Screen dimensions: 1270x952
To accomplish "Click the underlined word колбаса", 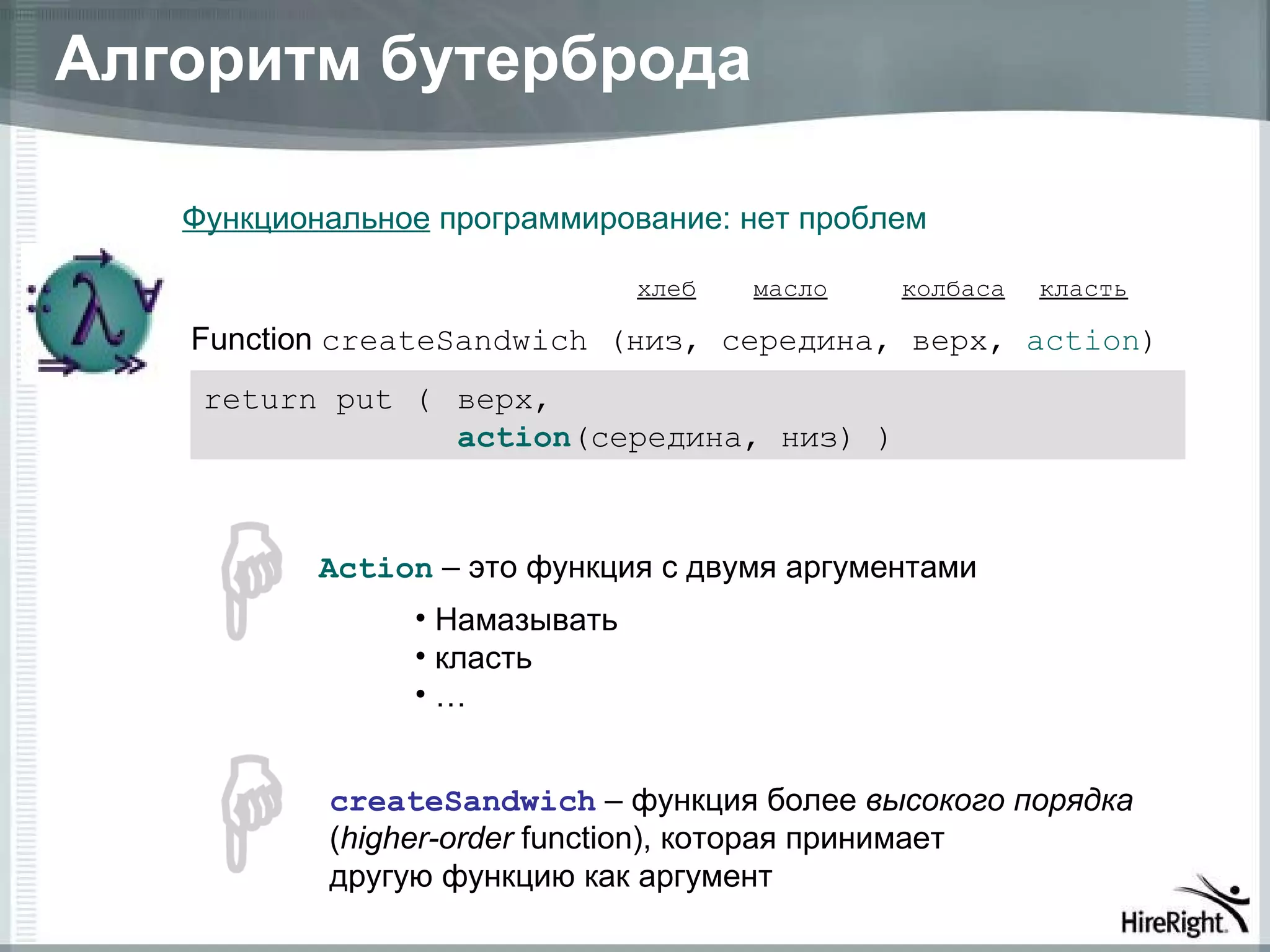I will (952, 289).
